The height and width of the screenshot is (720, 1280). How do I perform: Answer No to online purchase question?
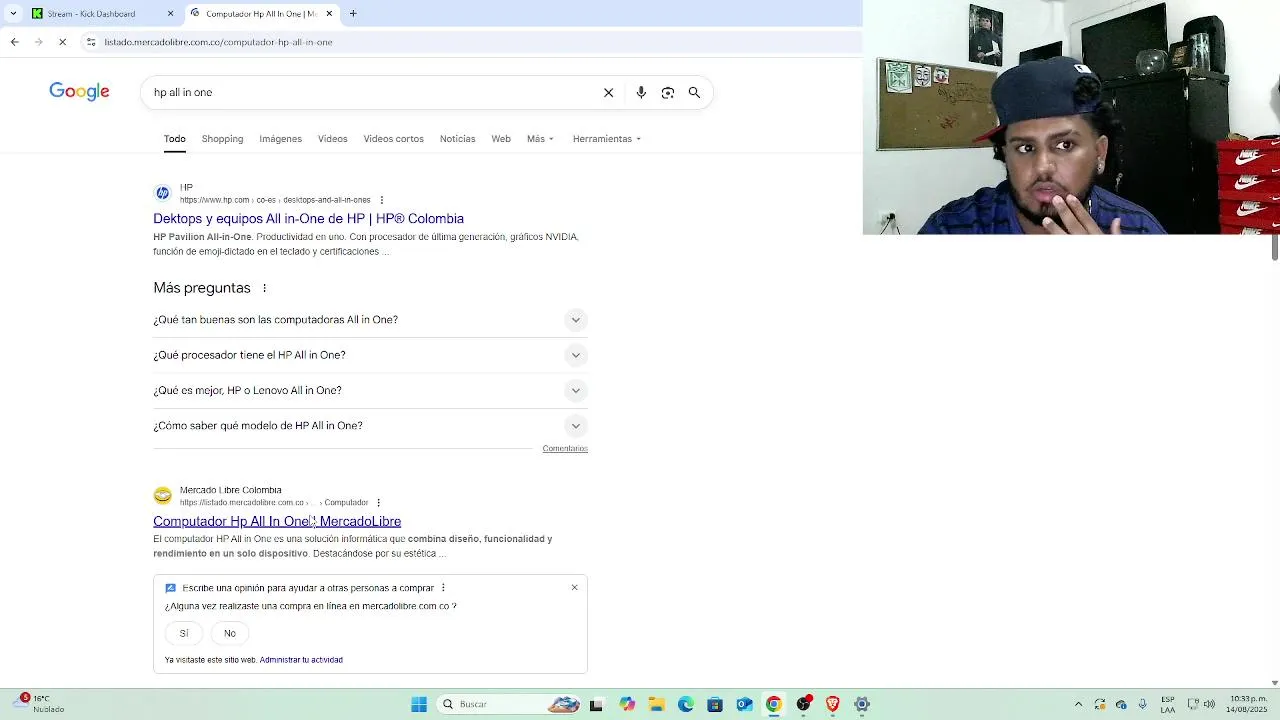click(230, 633)
